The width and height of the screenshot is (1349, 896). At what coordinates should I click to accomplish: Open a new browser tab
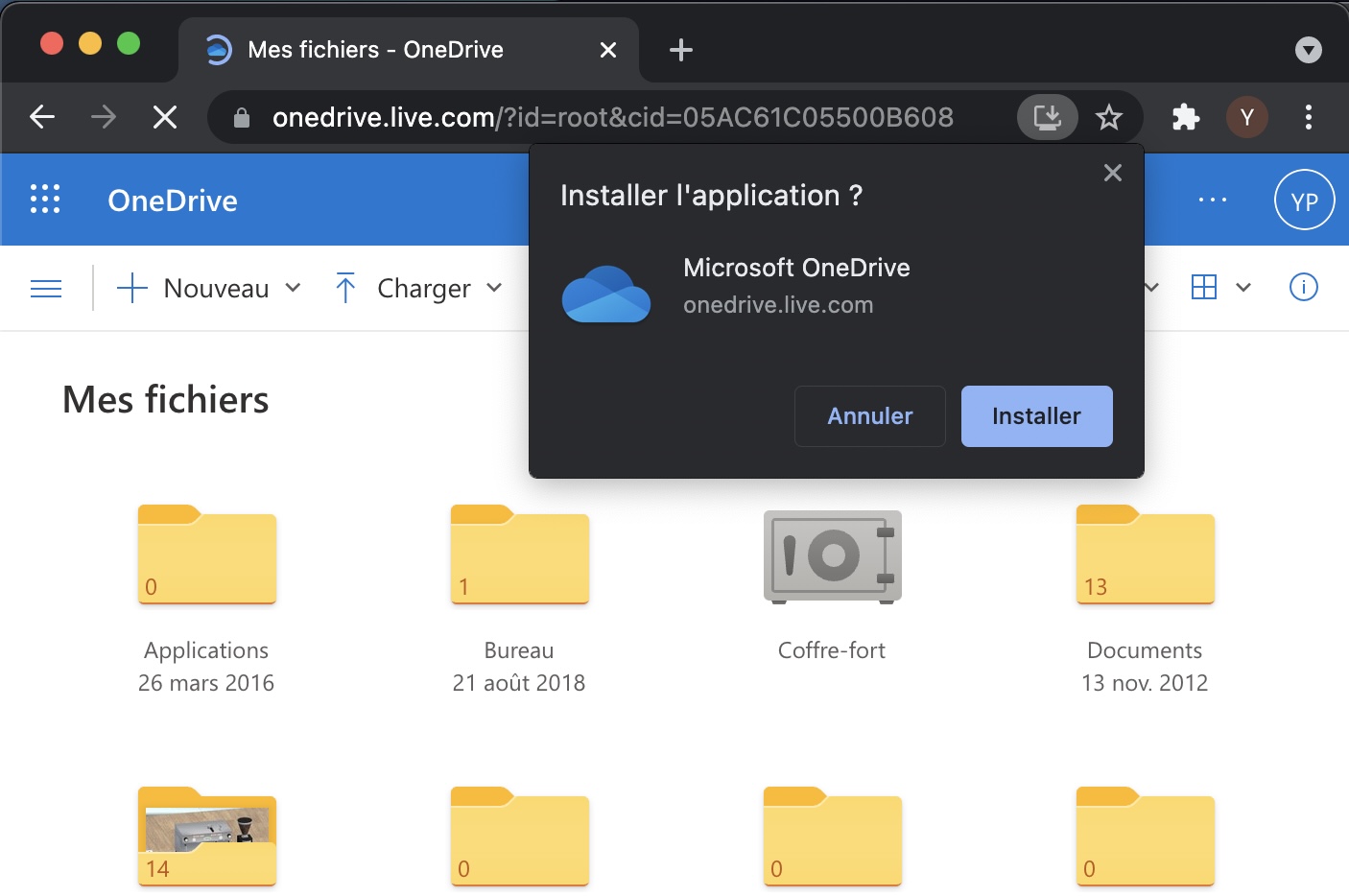[680, 50]
